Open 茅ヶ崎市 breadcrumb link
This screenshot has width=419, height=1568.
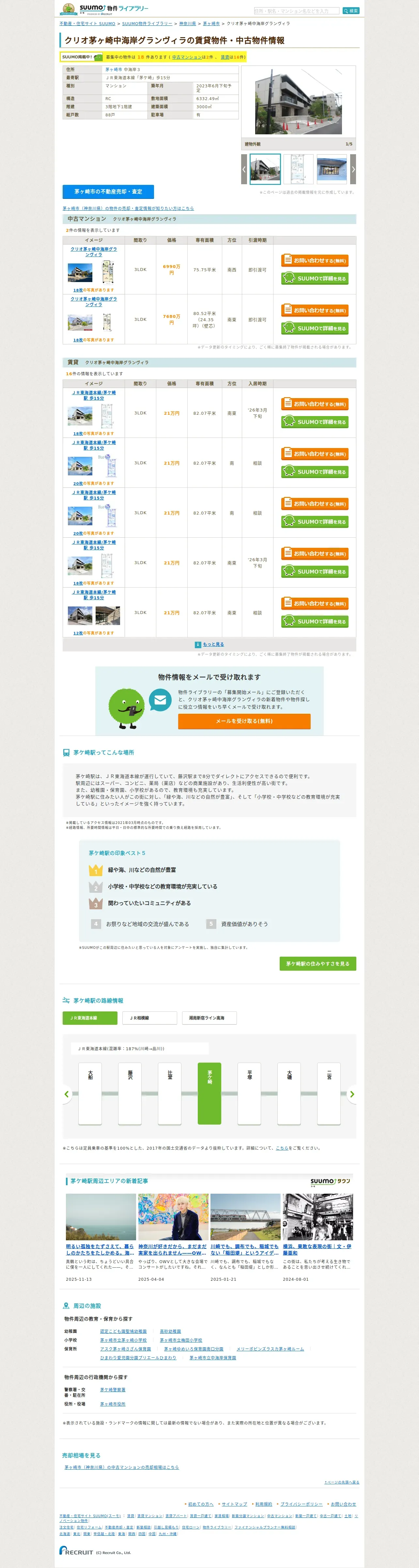tap(211, 24)
